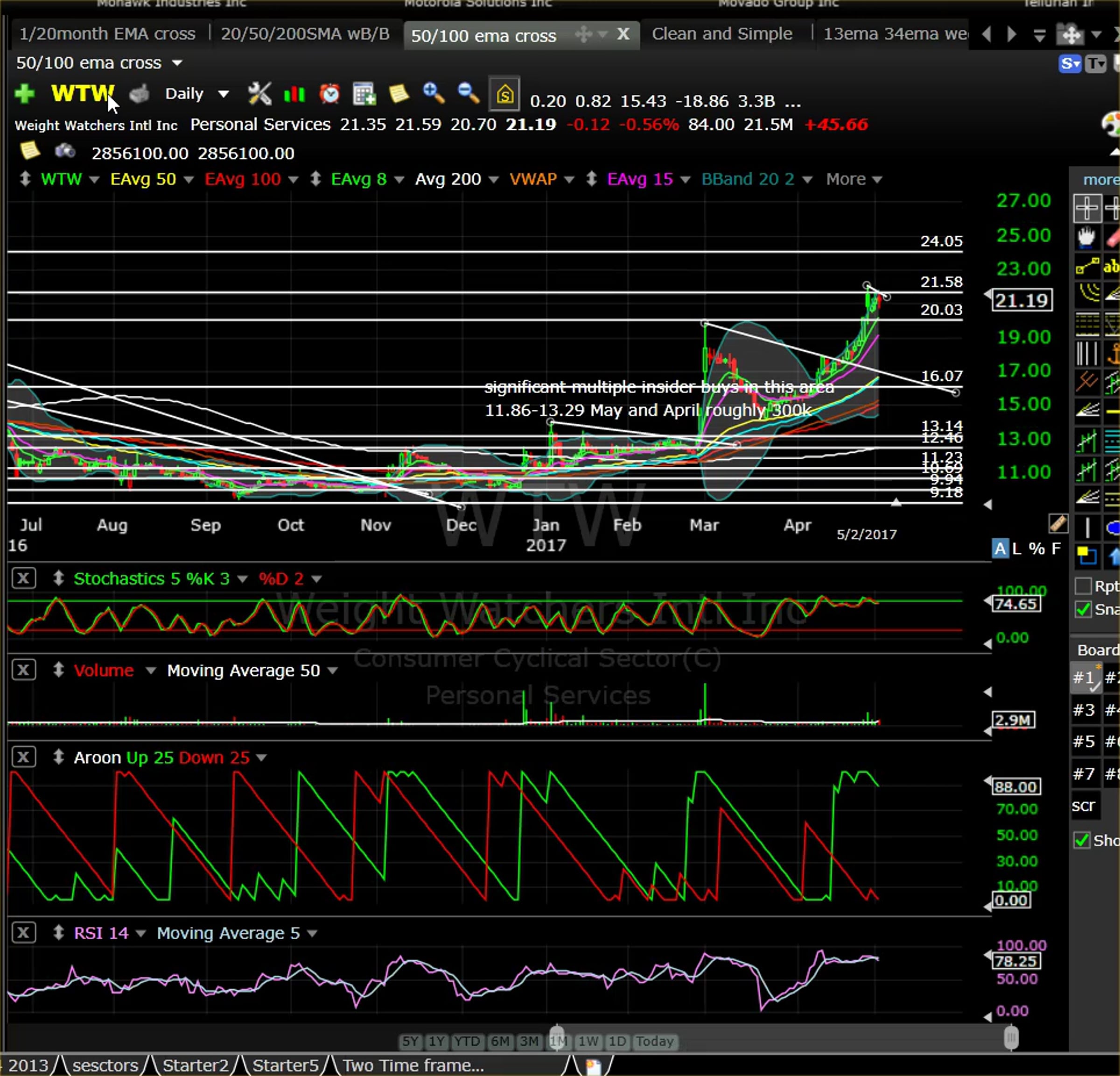This screenshot has width=1120, height=1076.
Task: Open the note icon beside the camera
Action: [30, 151]
